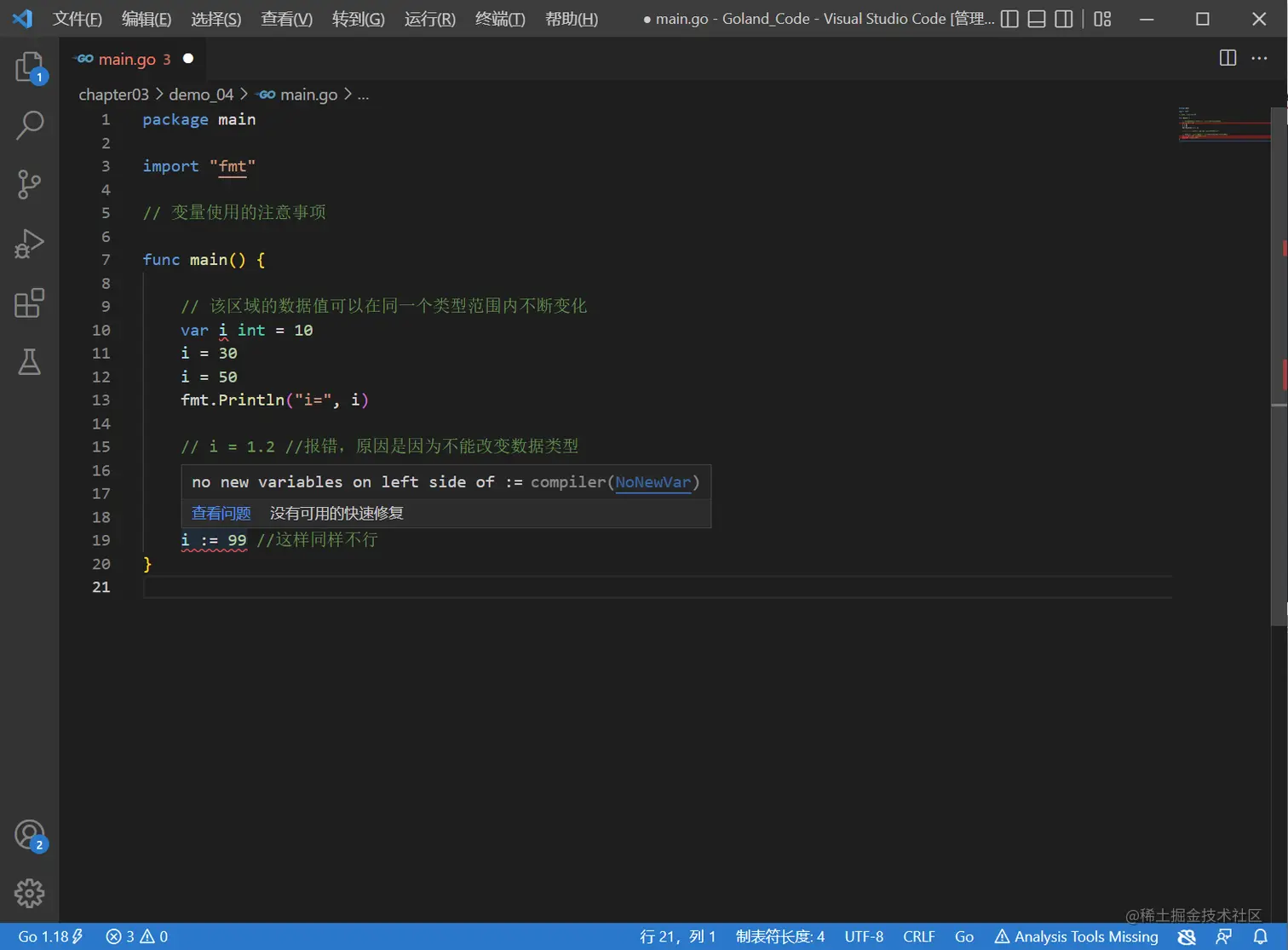Toggle the secondary side bar layout
The height and width of the screenshot is (950, 1288).
1064,19
